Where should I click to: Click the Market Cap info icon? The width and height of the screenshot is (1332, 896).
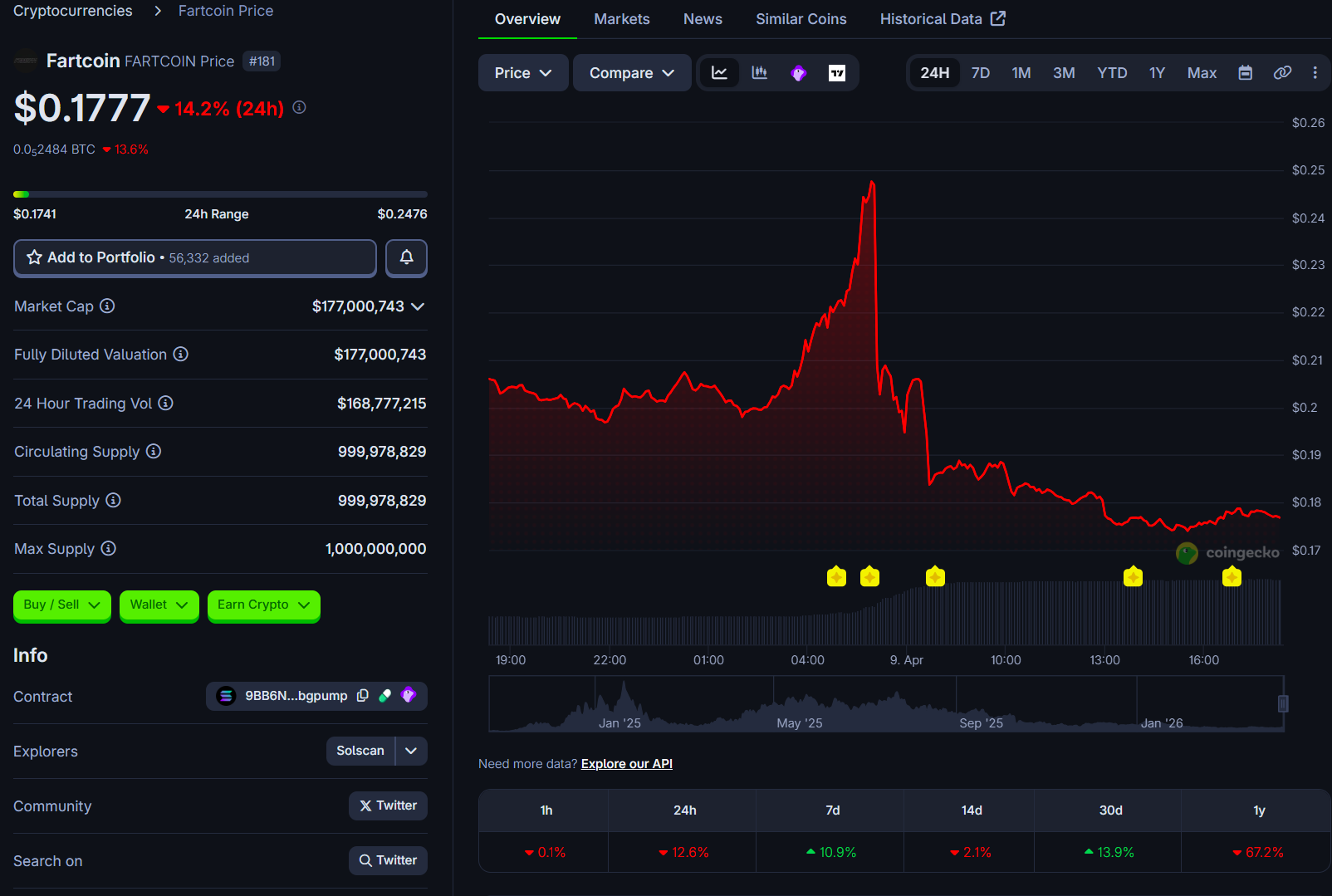107,306
